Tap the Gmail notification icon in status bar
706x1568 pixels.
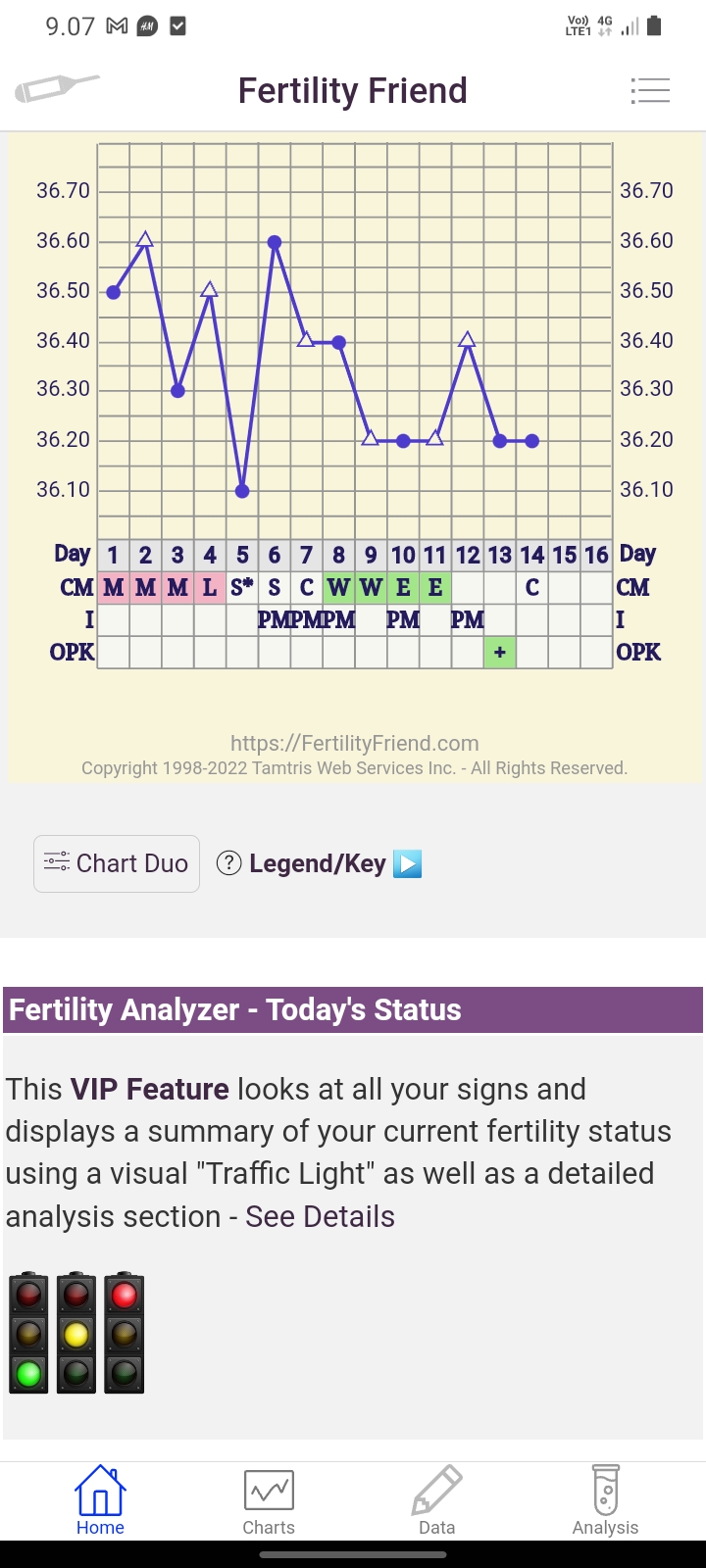tap(117, 26)
